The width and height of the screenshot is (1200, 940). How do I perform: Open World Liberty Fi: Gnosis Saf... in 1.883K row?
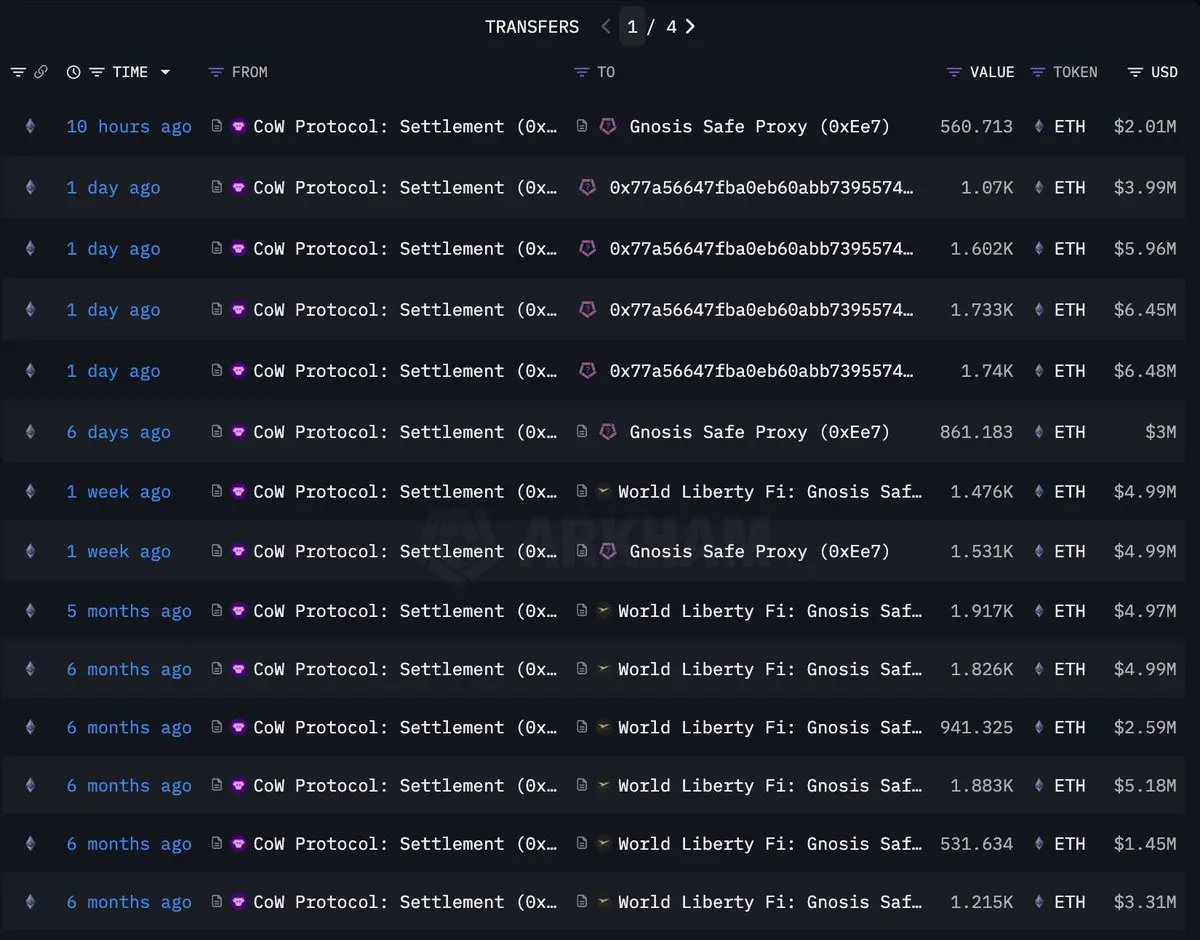[x=770, y=786]
